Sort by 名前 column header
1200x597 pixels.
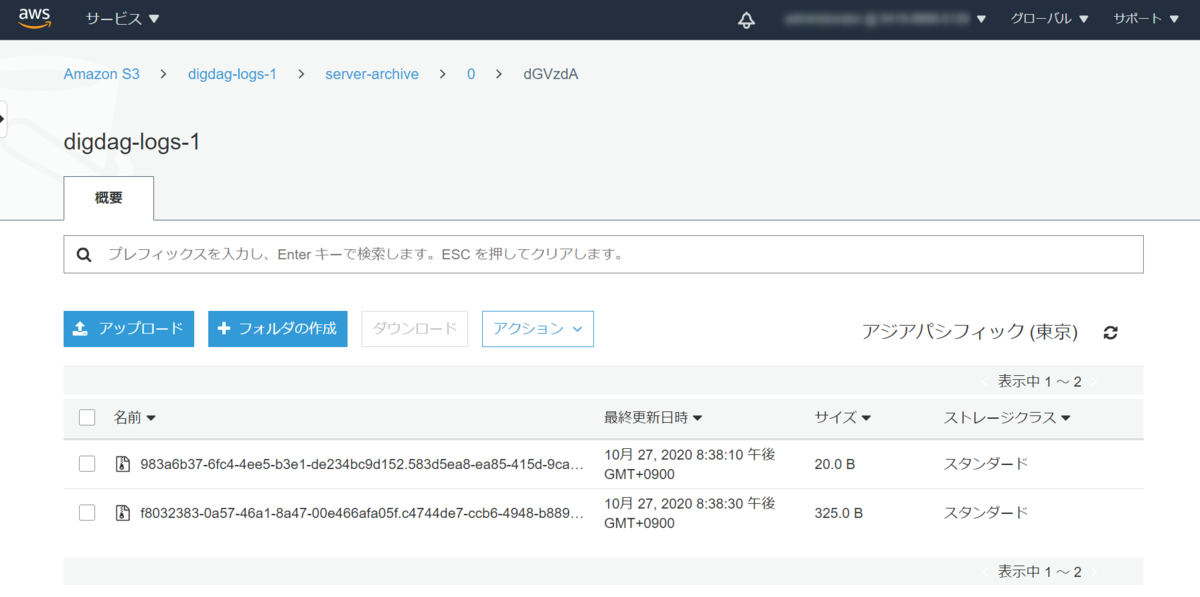(134, 417)
